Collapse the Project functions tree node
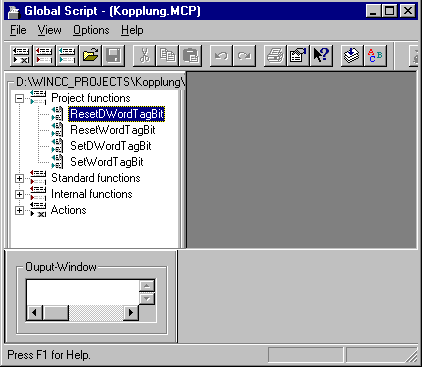Image resolution: width=422 pixels, height=368 pixels. 19,98
